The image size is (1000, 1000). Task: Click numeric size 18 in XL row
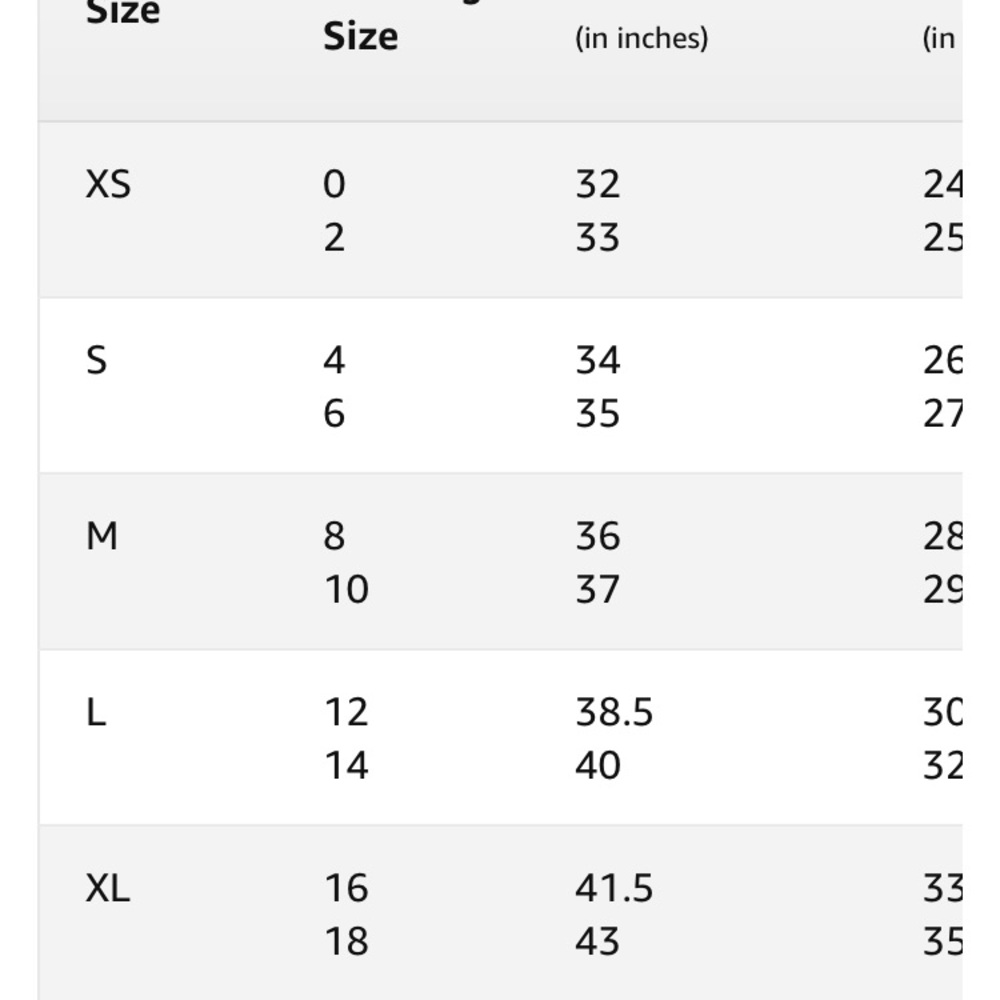tap(346, 942)
